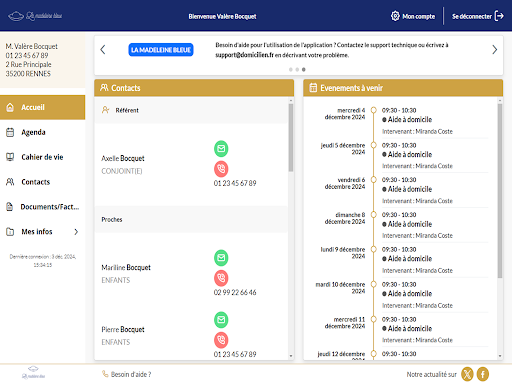Click the email icon for Pierre Bocquet
Viewport: 512px width, 384px height.
(221, 320)
